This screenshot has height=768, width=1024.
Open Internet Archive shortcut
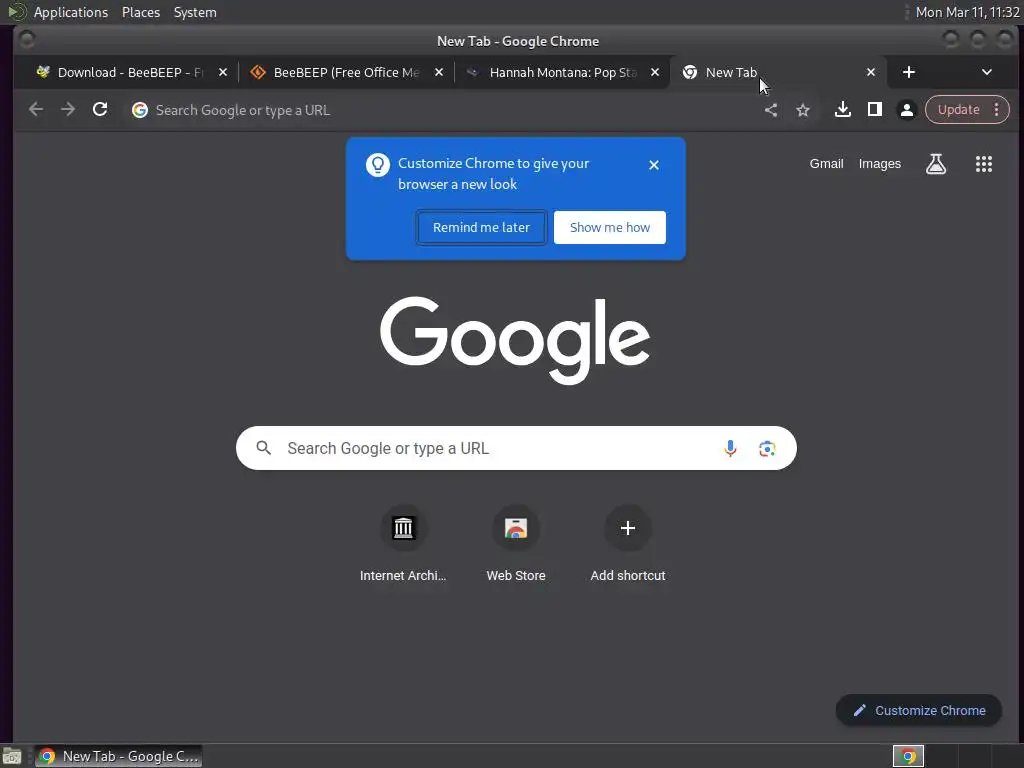pyautogui.click(x=403, y=543)
